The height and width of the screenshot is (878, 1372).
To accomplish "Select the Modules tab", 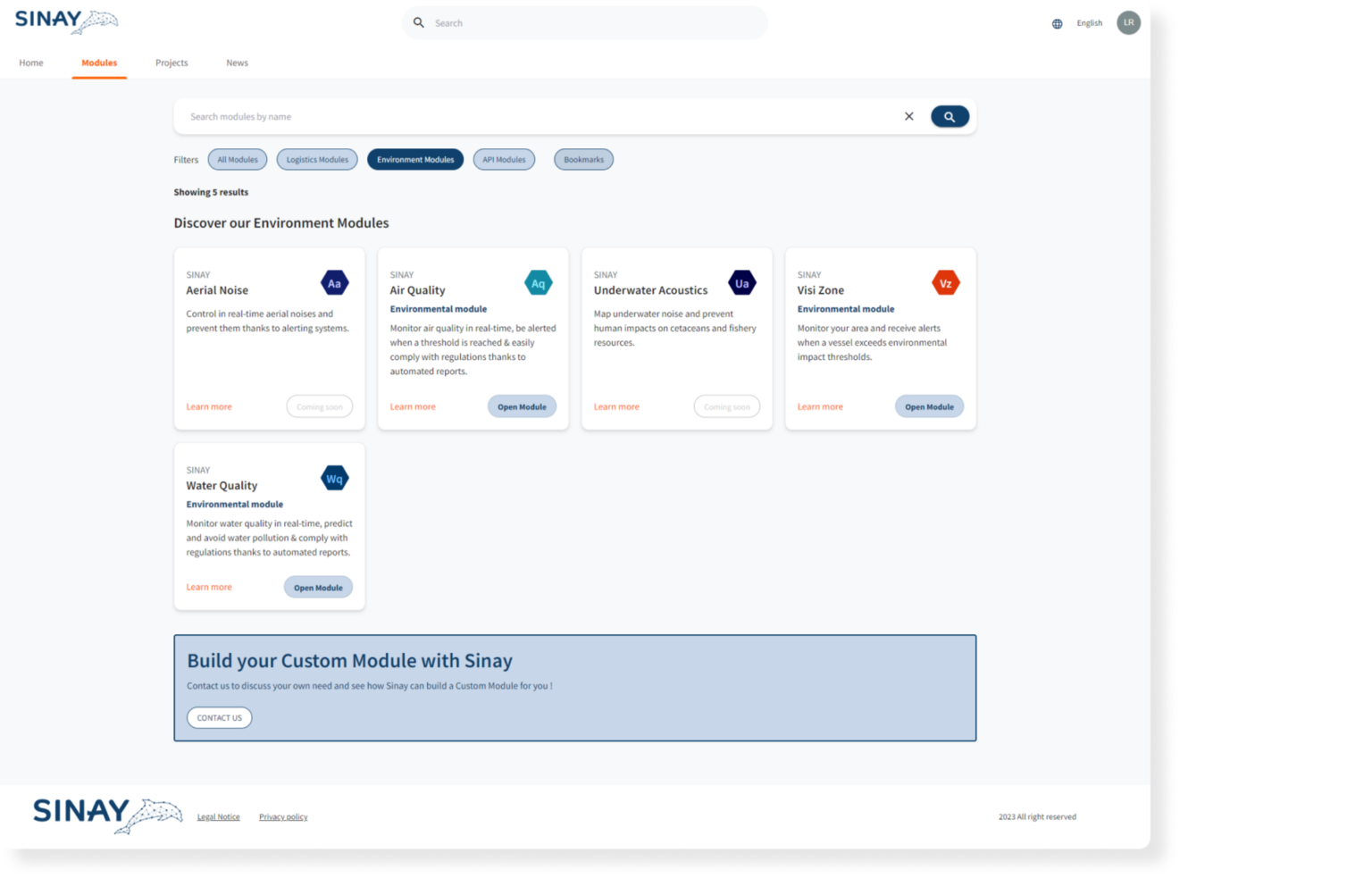I will pos(99,63).
